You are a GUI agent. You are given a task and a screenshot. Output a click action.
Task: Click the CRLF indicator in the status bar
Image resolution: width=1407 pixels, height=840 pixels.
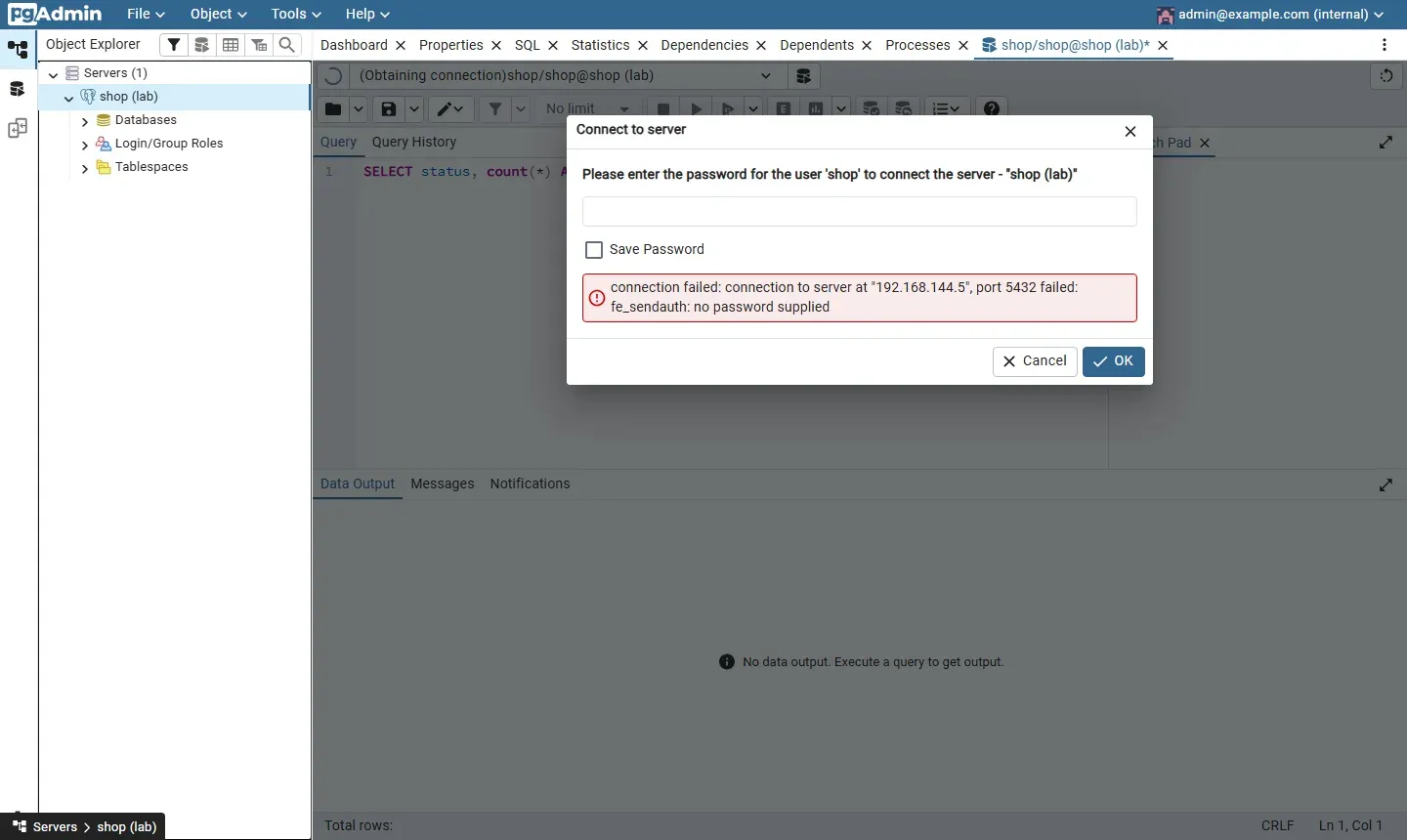[x=1278, y=826]
